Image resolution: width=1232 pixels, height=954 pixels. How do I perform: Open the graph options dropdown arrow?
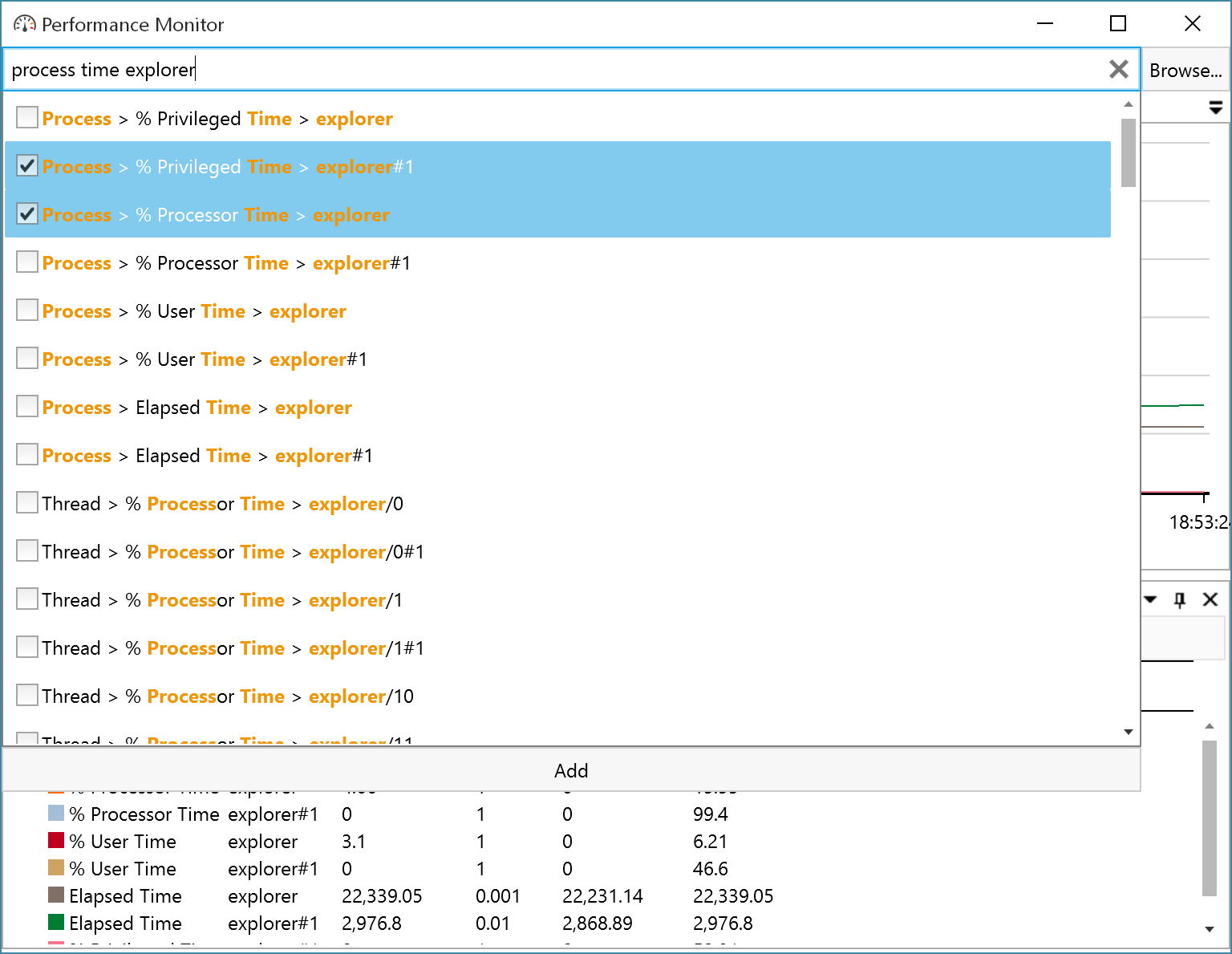coord(1215,107)
